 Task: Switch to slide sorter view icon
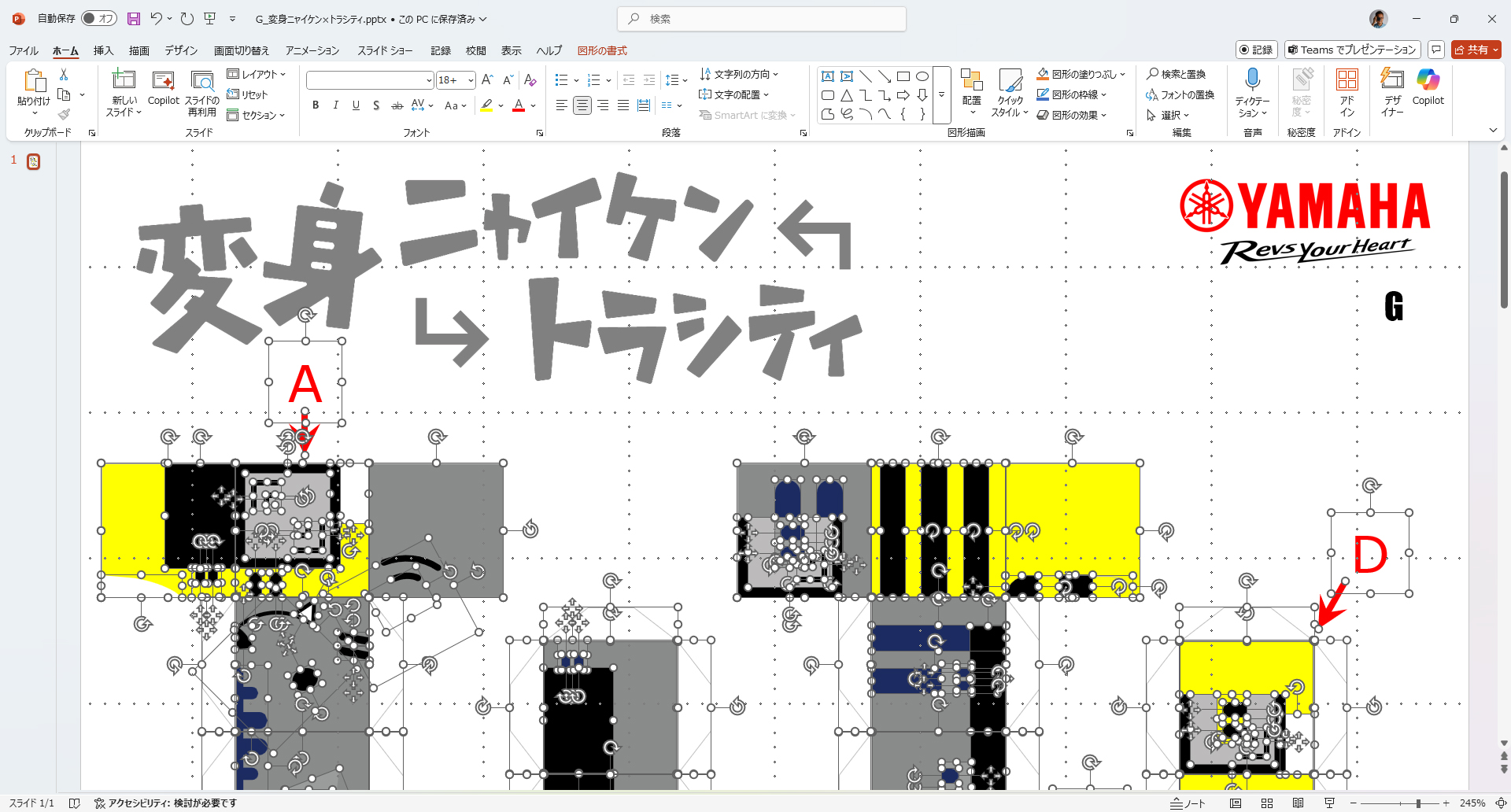click(x=1267, y=803)
